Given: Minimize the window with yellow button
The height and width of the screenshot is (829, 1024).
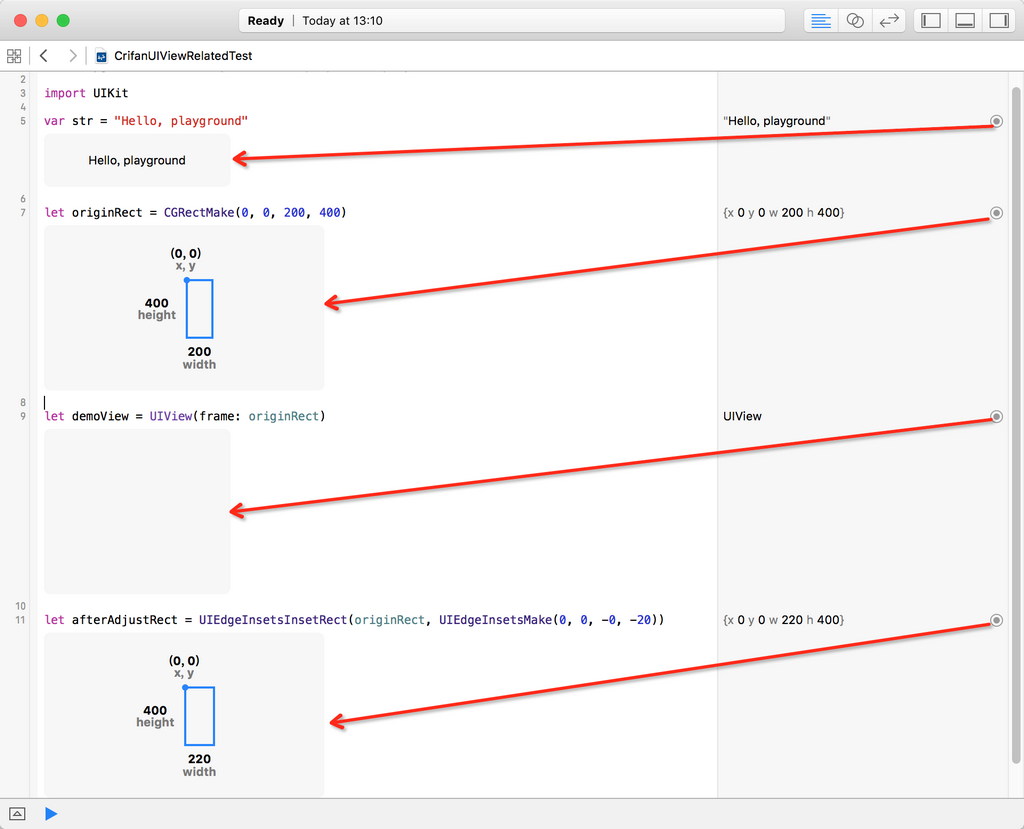Looking at the screenshot, I should click(42, 21).
